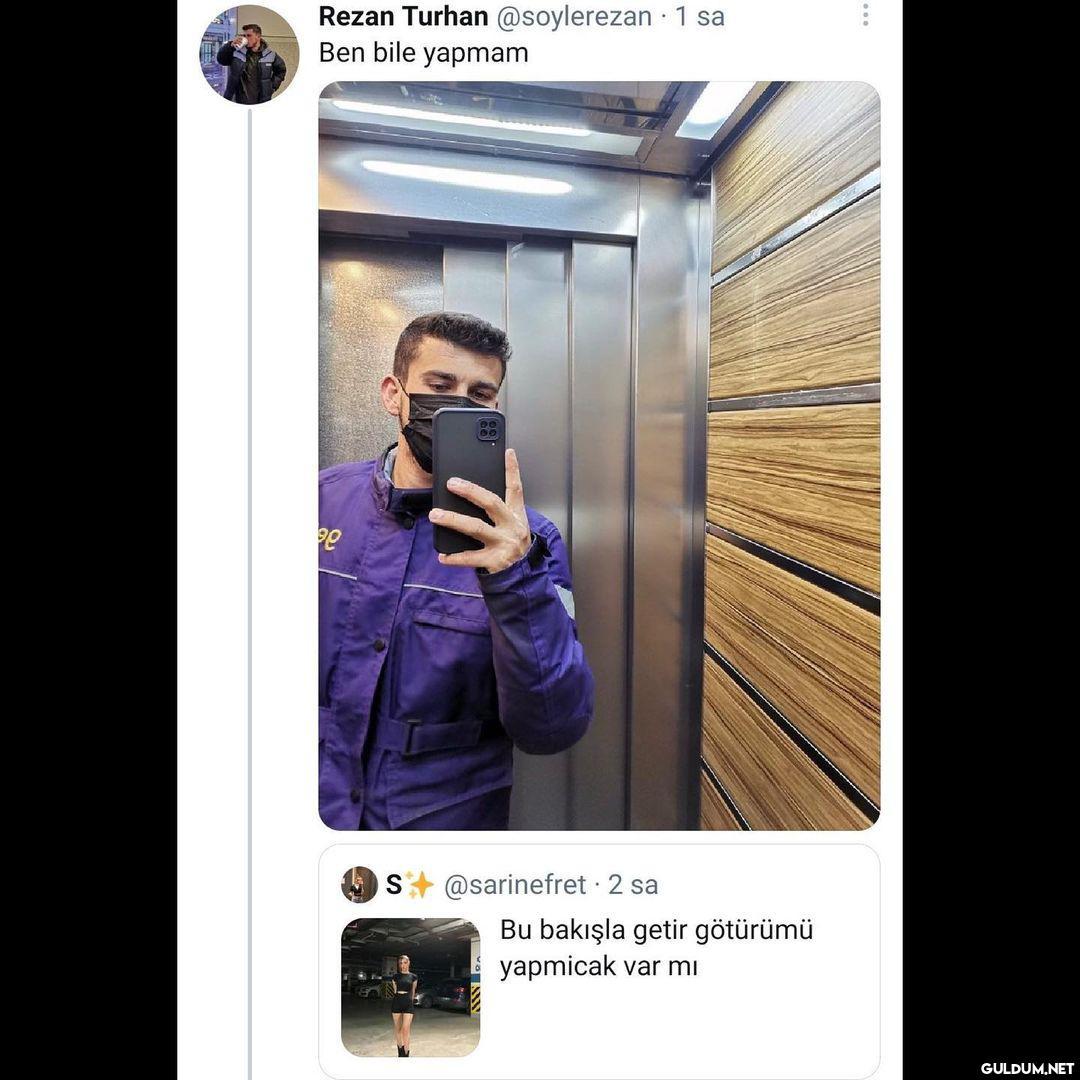Click the Rezan Turhan display name
The width and height of the screenshot is (1080, 1080).
[403, 16]
